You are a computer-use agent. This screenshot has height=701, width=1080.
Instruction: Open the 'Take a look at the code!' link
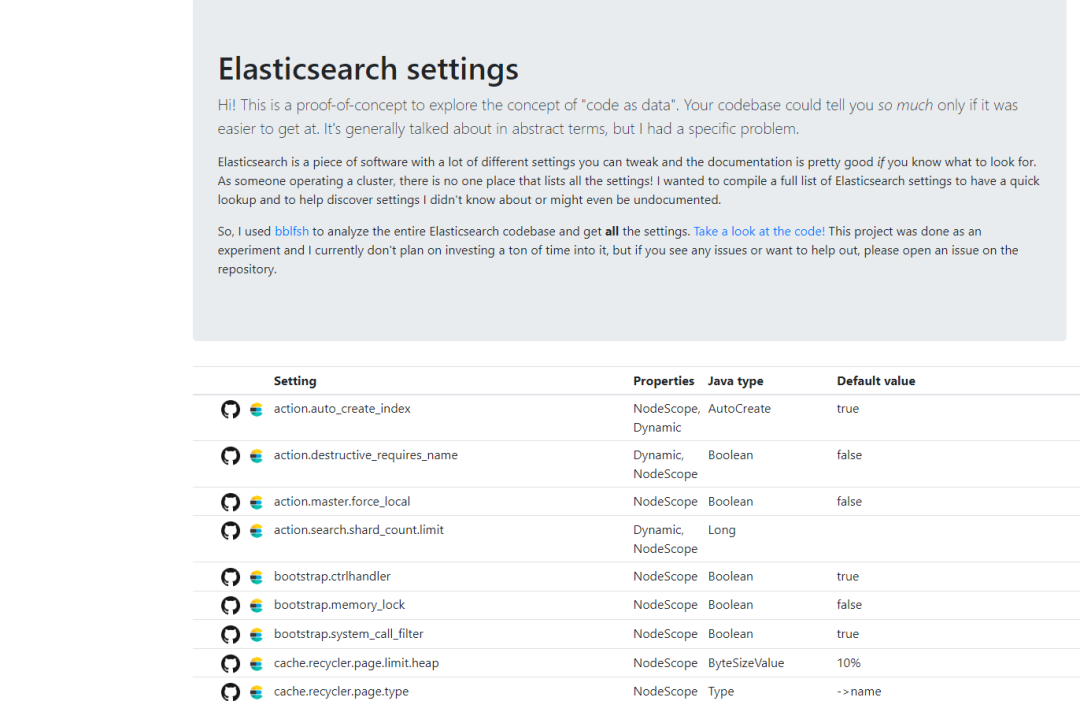click(759, 232)
